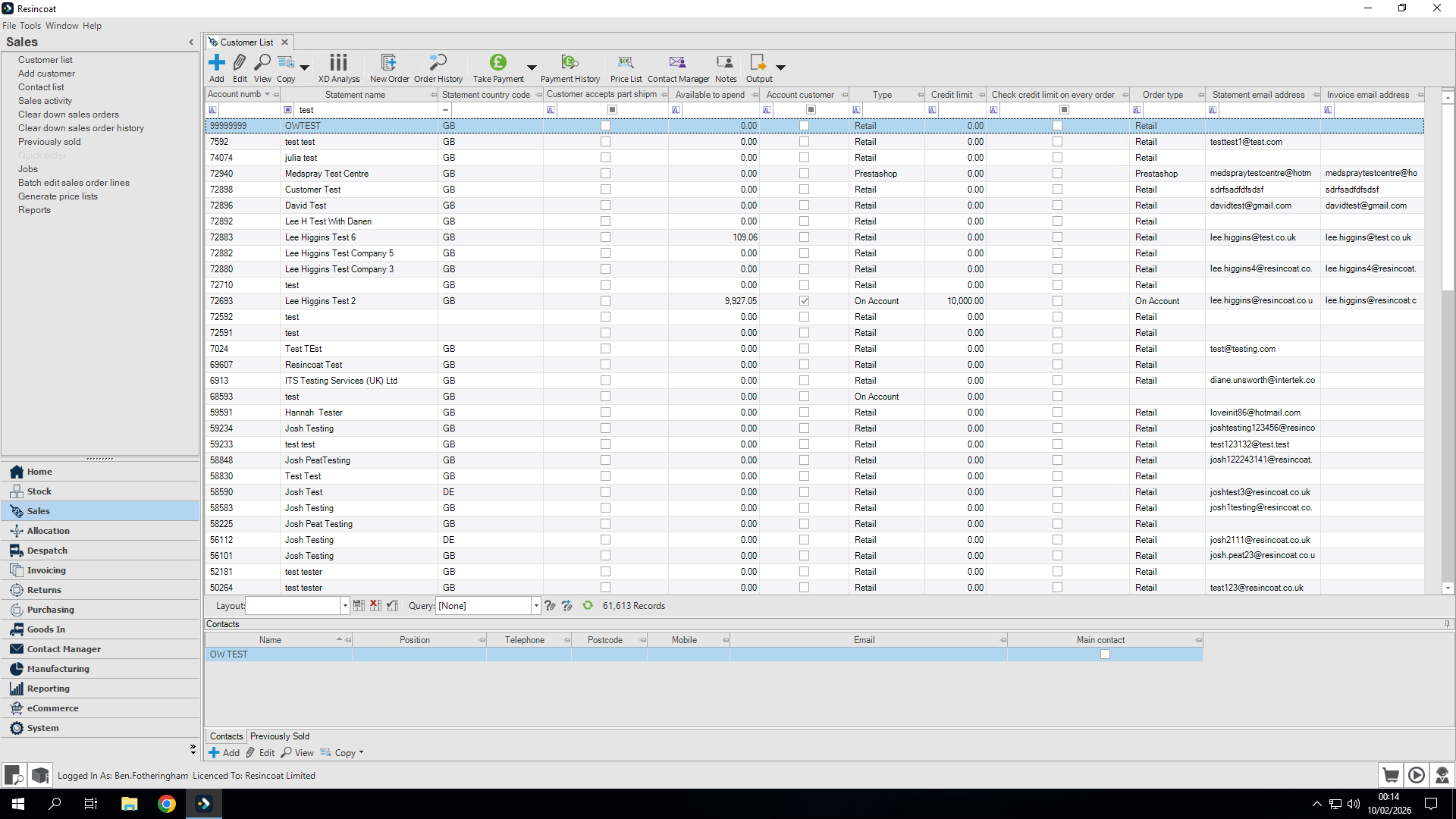Open the Tools menu

30,26
